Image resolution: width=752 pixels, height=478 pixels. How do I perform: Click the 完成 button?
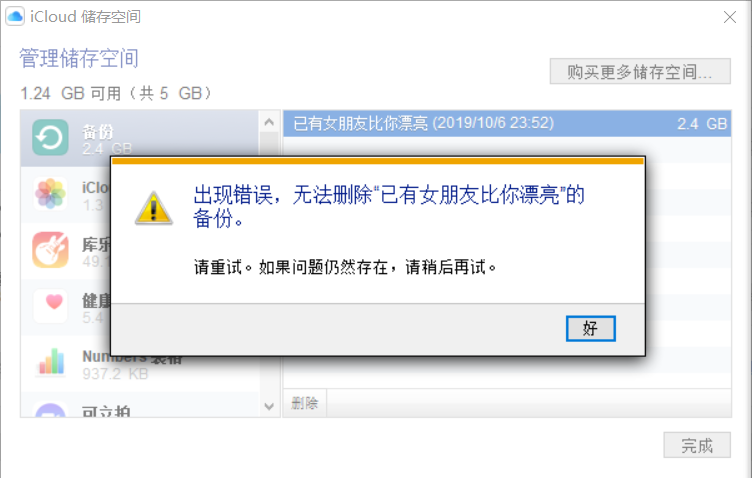tap(697, 445)
